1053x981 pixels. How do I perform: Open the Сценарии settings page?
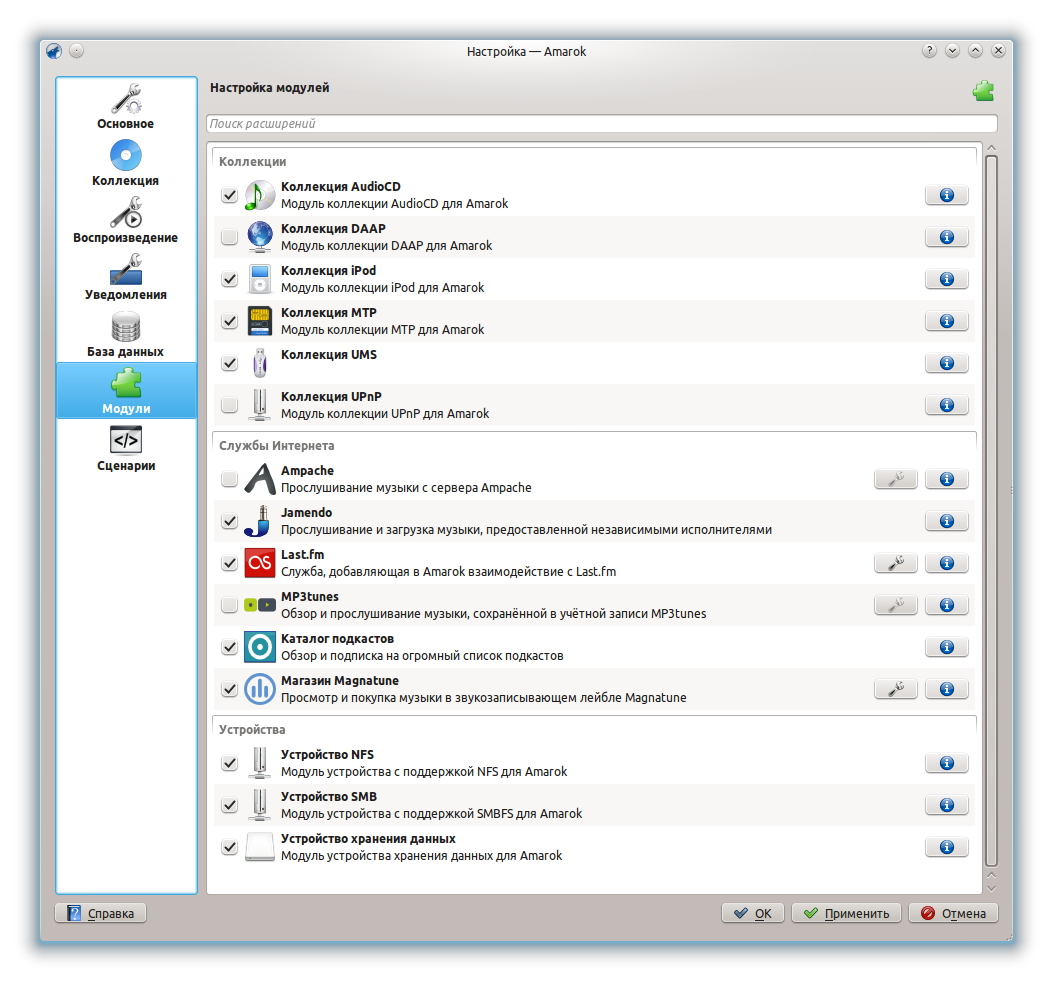click(126, 449)
